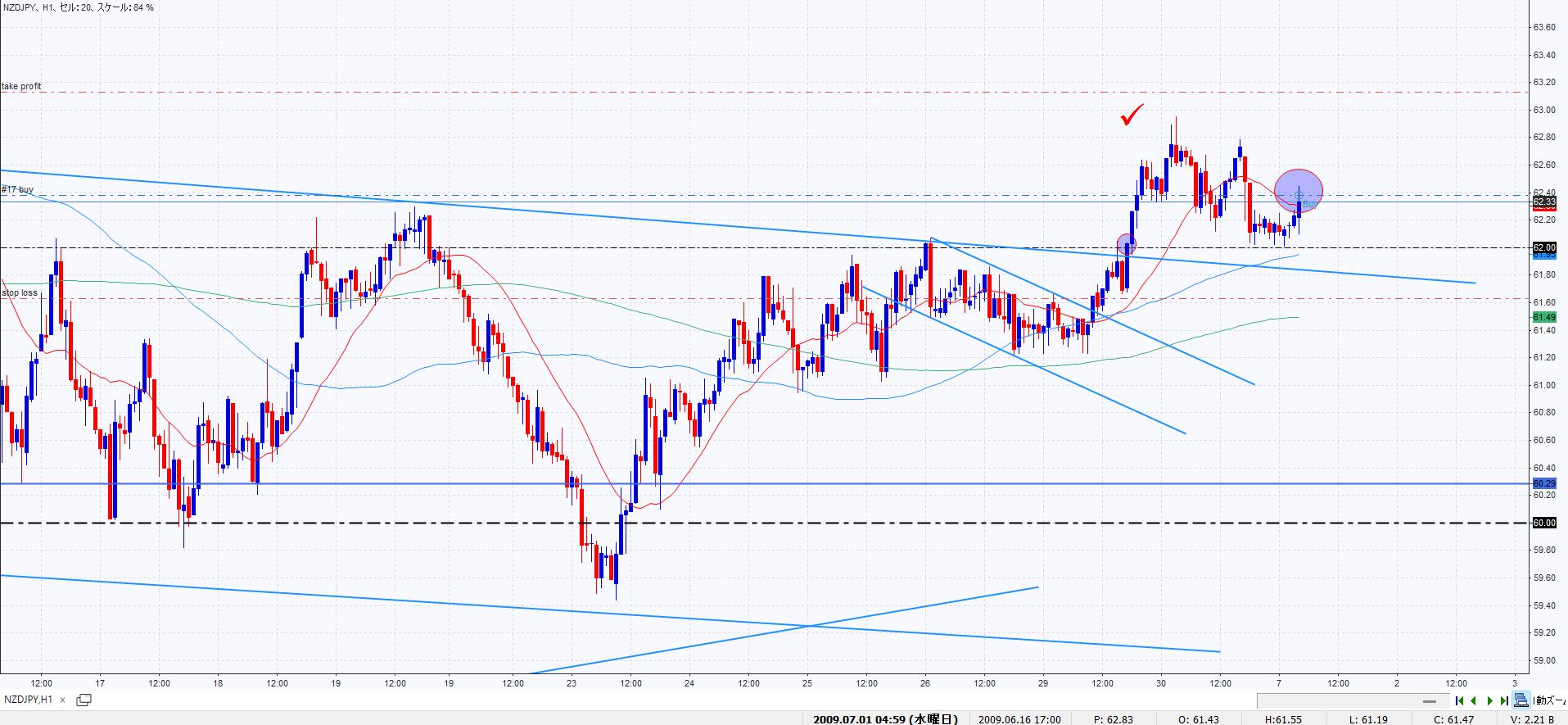Select the small blue circle at the 62.00 breakout
This screenshot has width=1568, height=725.
[x=1127, y=243]
